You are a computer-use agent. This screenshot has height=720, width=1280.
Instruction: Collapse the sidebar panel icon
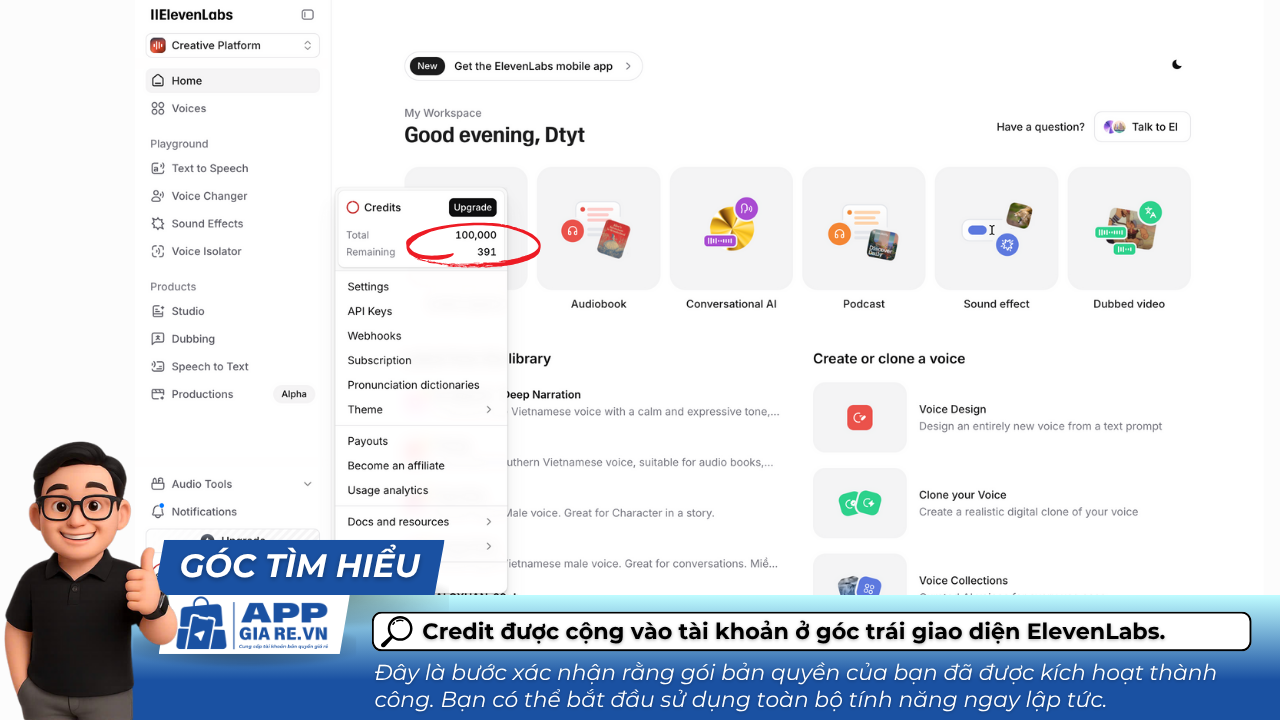307,15
